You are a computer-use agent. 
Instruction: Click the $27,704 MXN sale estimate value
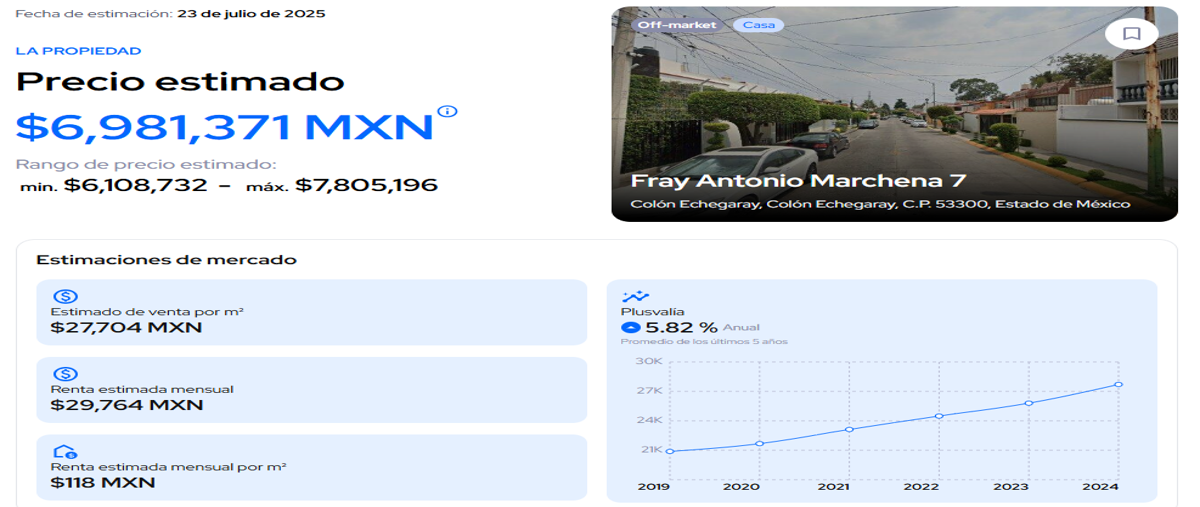pyautogui.click(x=126, y=327)
